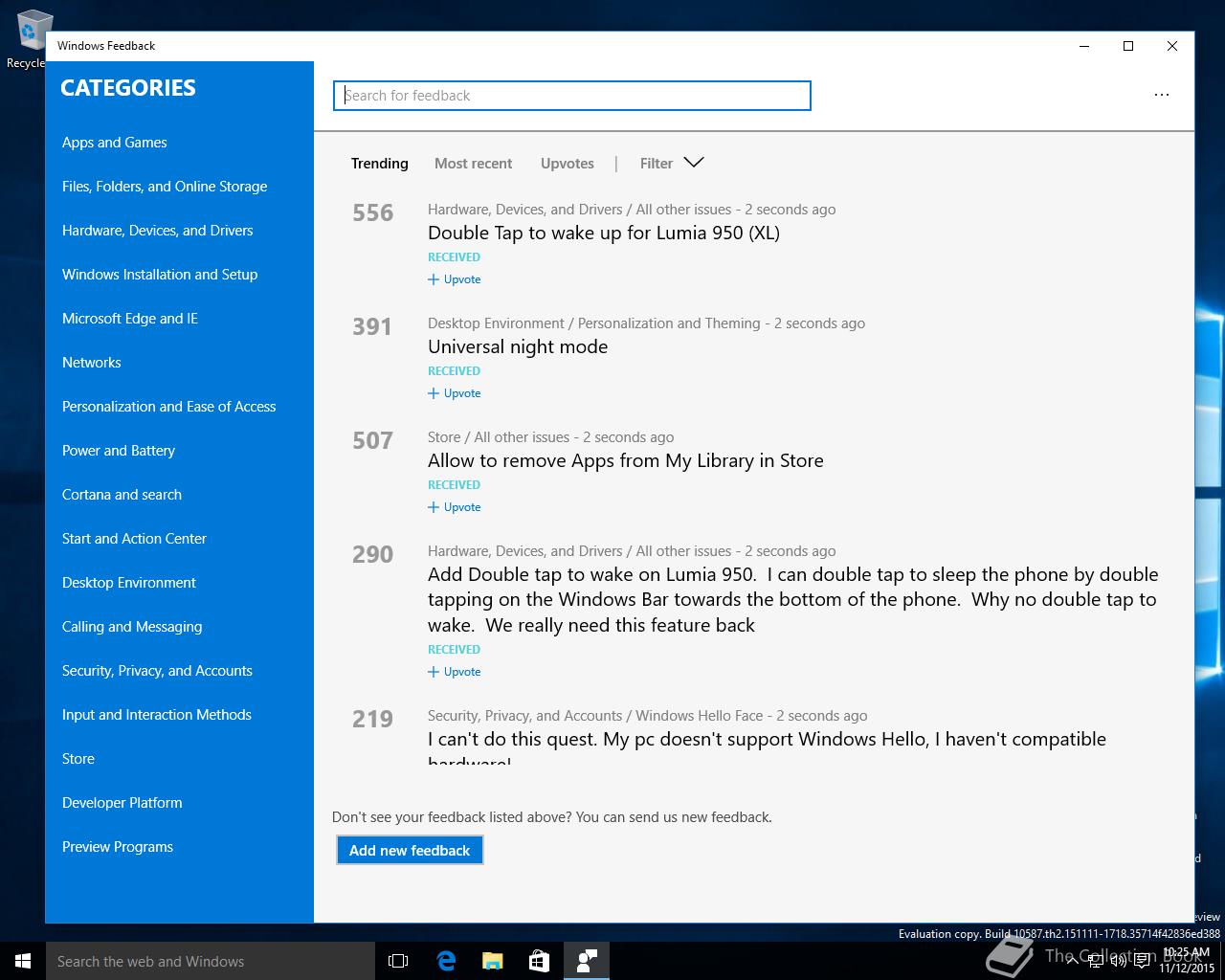1225x980 pixels.
Task: Select the Microsoft Edge and IE category
Action: pyautogui.click(x=130, y=319)
